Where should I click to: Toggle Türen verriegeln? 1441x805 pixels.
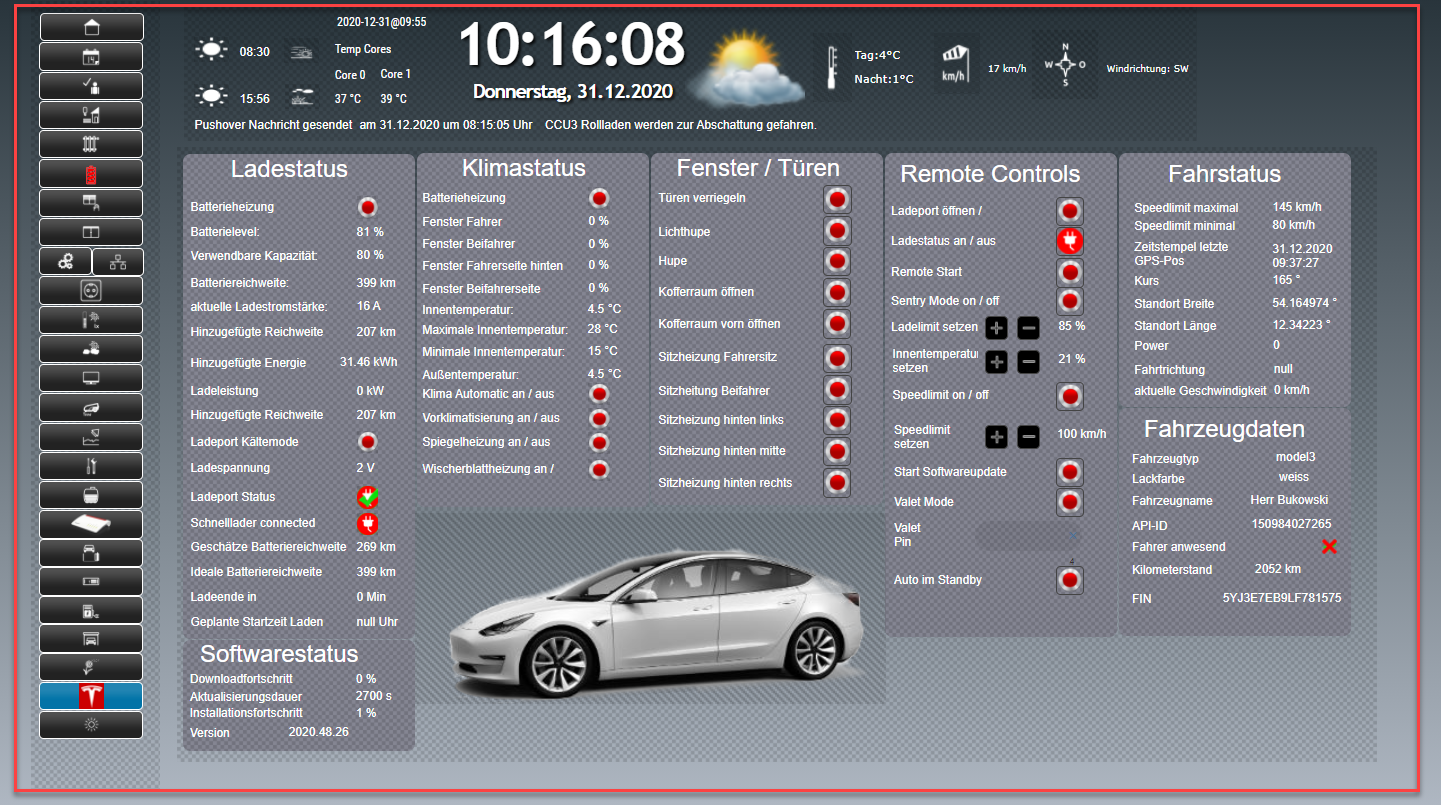coord(837,198)
